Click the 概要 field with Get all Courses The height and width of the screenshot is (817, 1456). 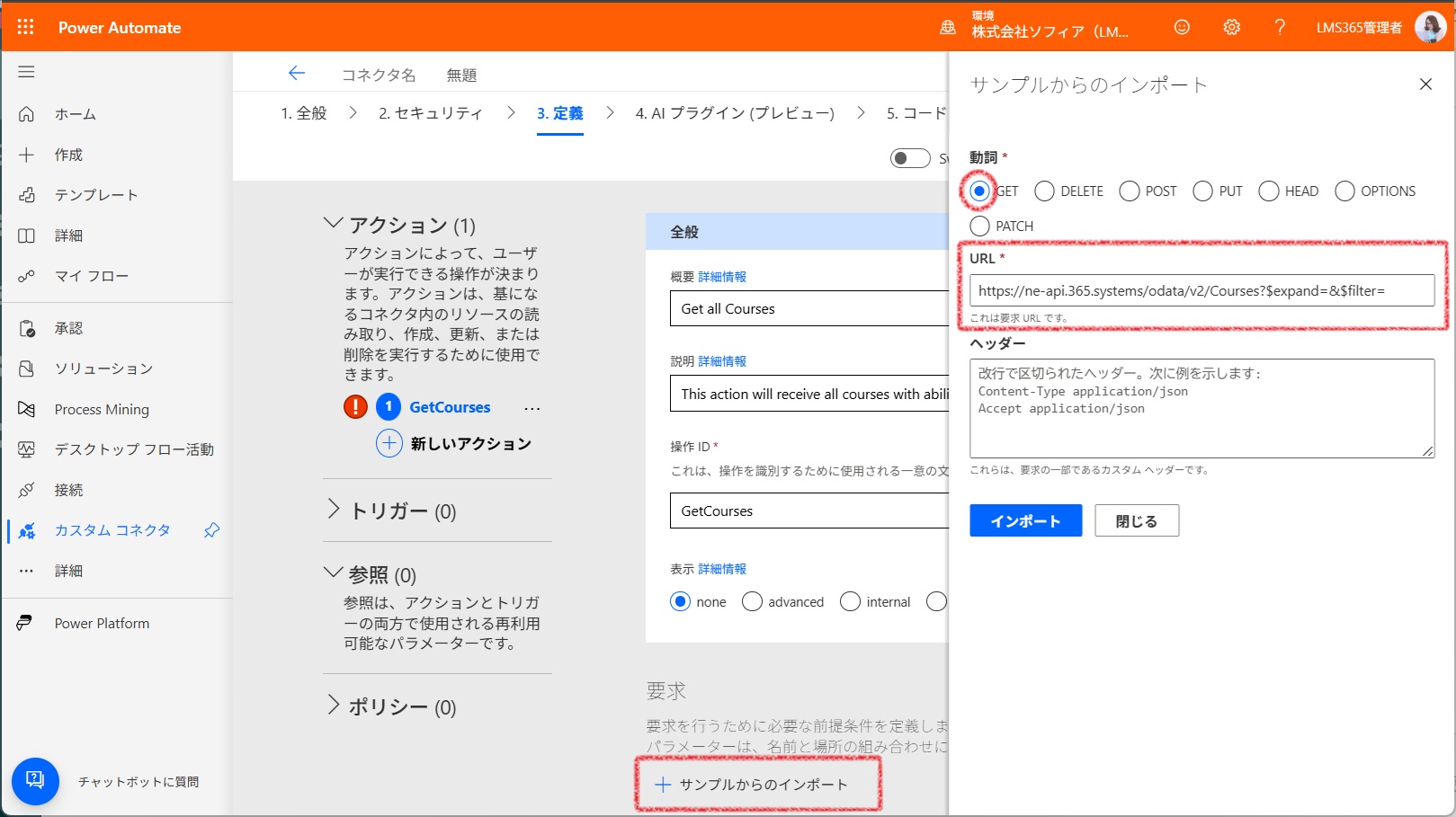tap(809, 308)
